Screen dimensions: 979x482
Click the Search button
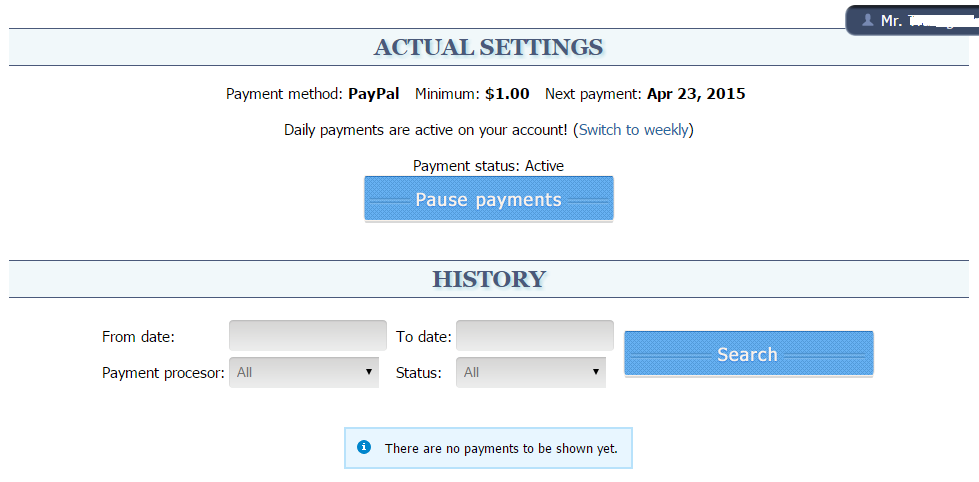point(749,353)
